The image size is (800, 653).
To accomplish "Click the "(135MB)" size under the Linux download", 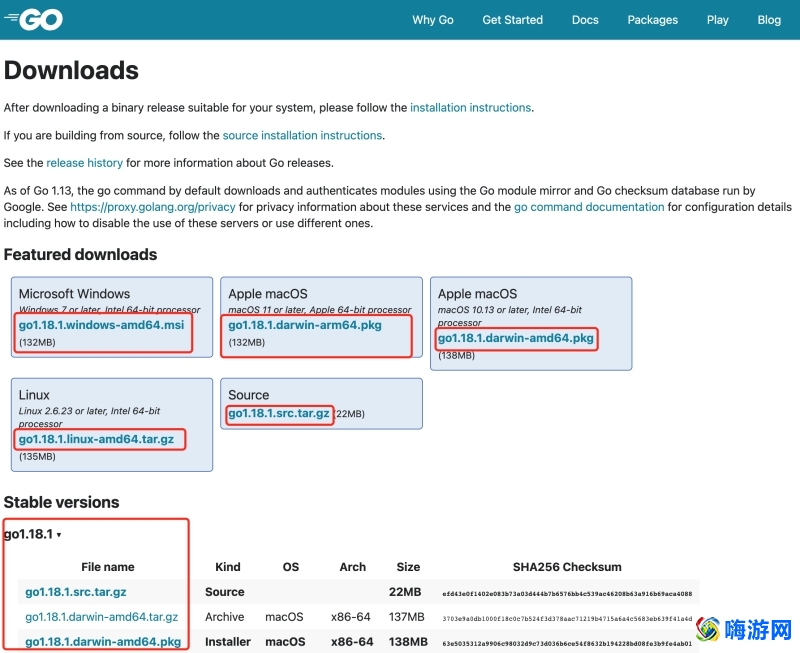I will (37, 457).
